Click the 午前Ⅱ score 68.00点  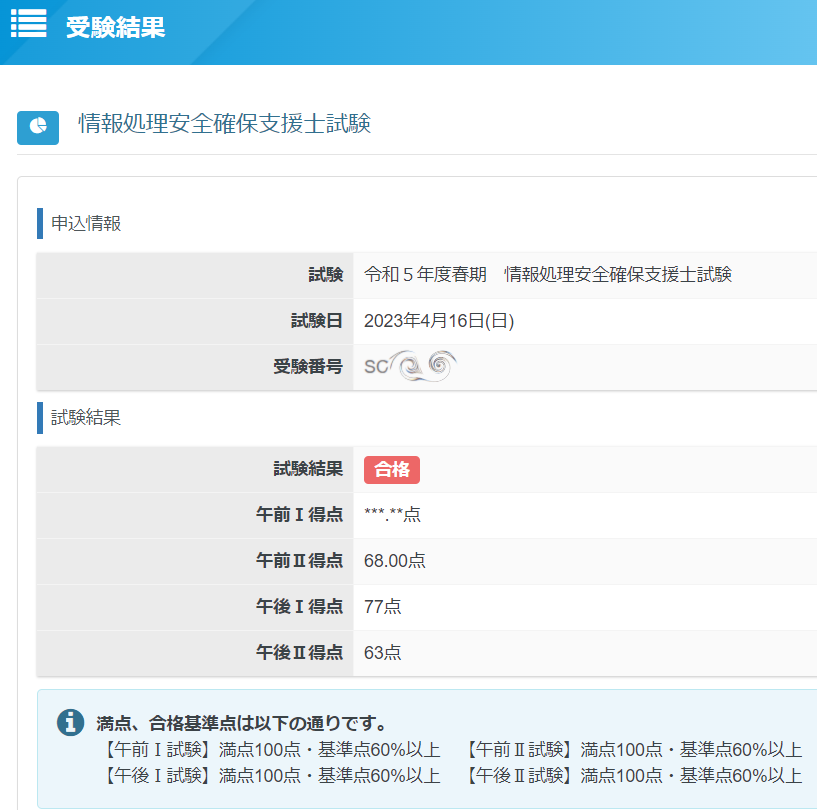point(394,560)
